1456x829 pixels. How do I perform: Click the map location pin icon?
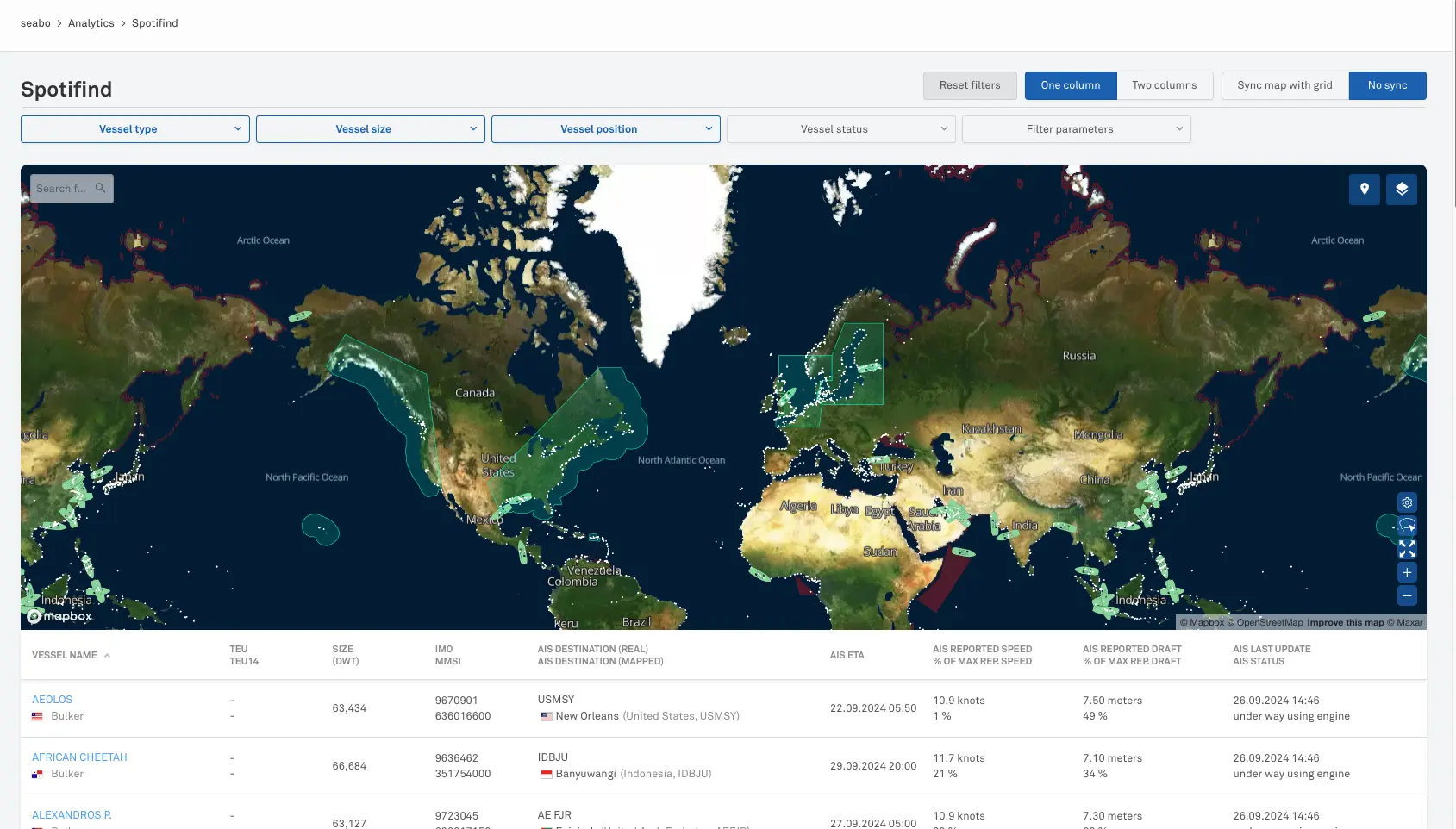coord(1364,190)
